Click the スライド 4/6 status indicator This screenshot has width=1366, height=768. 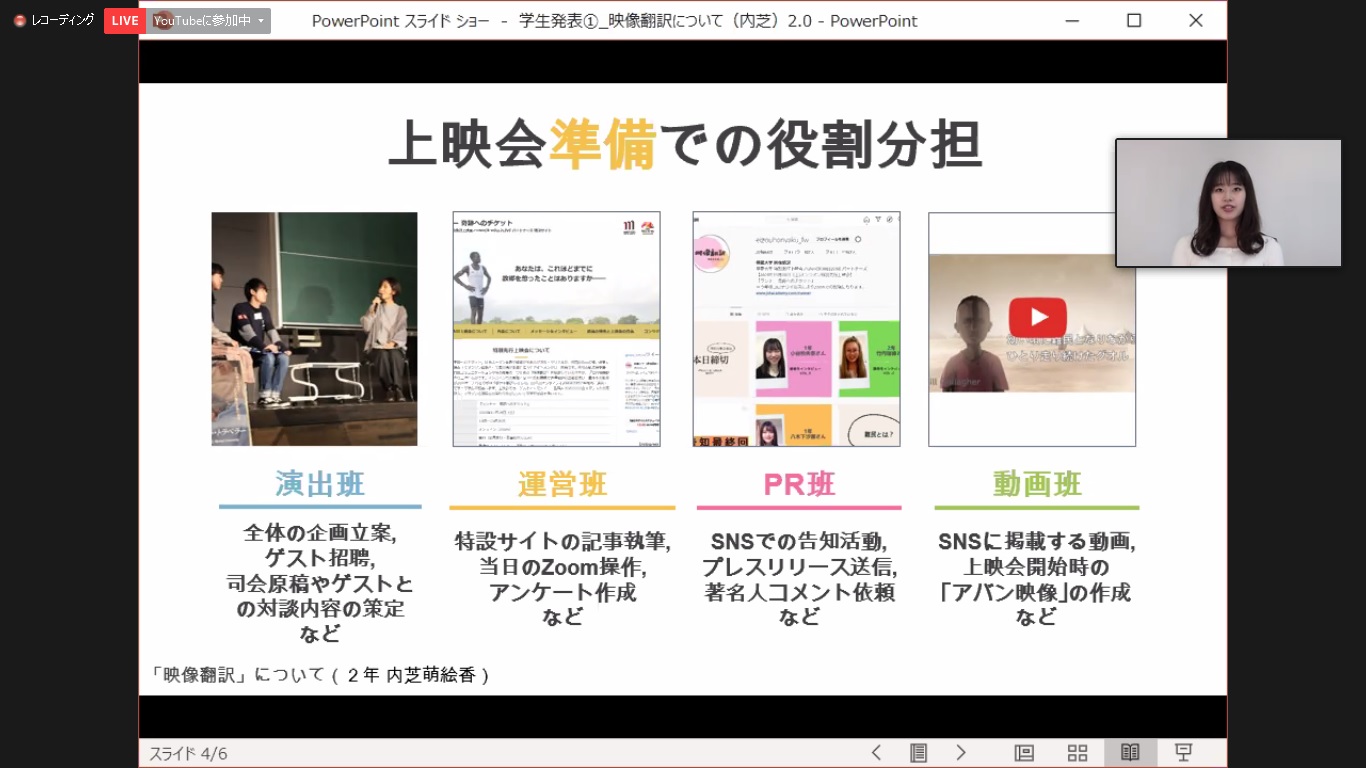point(188,754)
